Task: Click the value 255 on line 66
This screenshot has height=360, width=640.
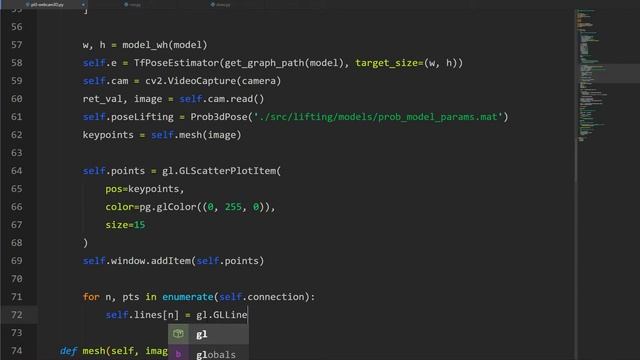Action: pos(233,207)
